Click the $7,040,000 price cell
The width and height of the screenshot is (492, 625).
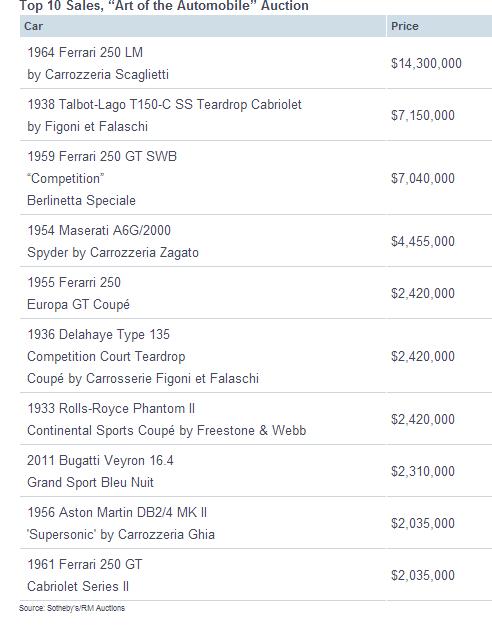tap(423, 178)
